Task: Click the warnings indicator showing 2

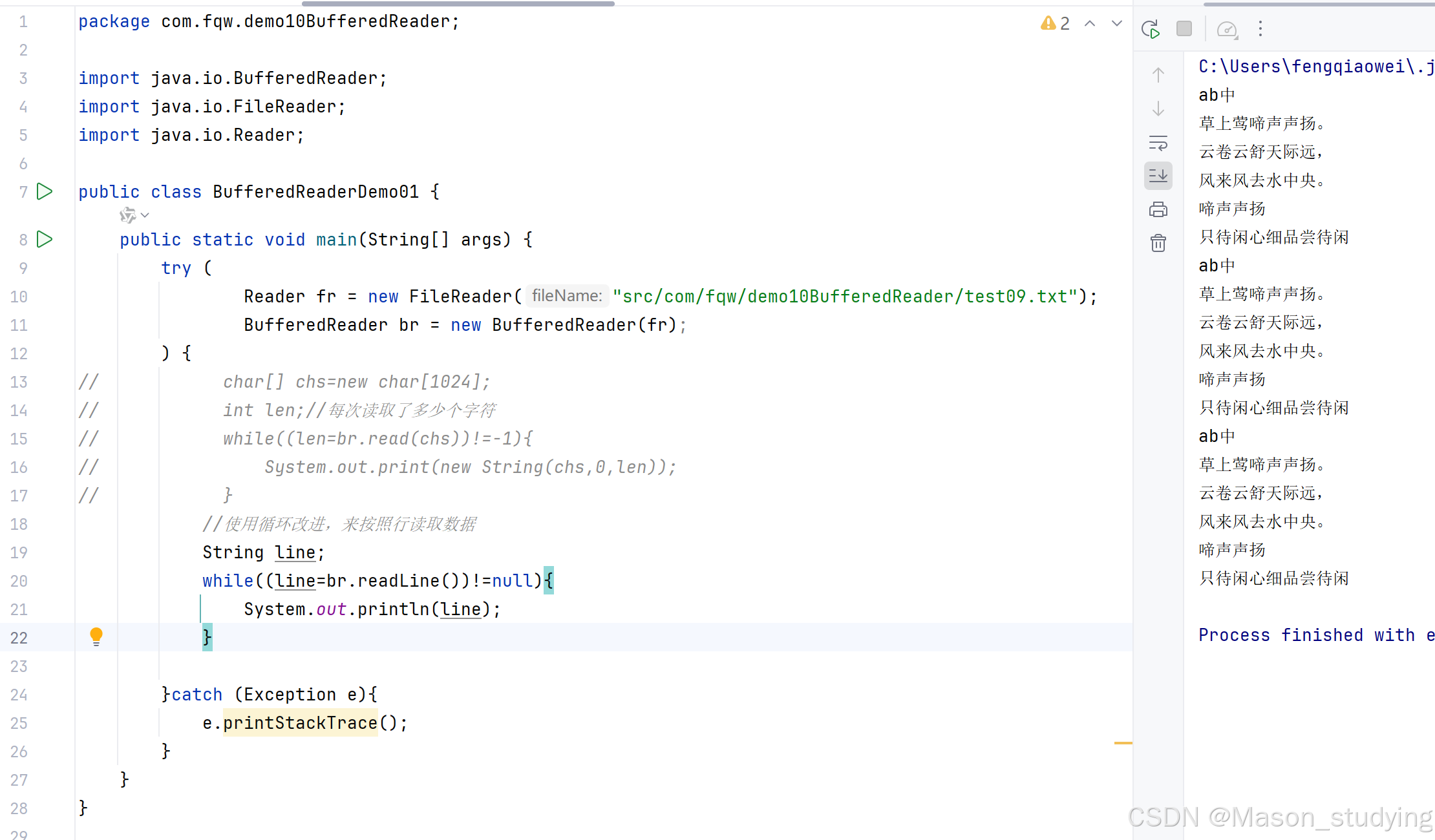Action: click(1055, 24)
